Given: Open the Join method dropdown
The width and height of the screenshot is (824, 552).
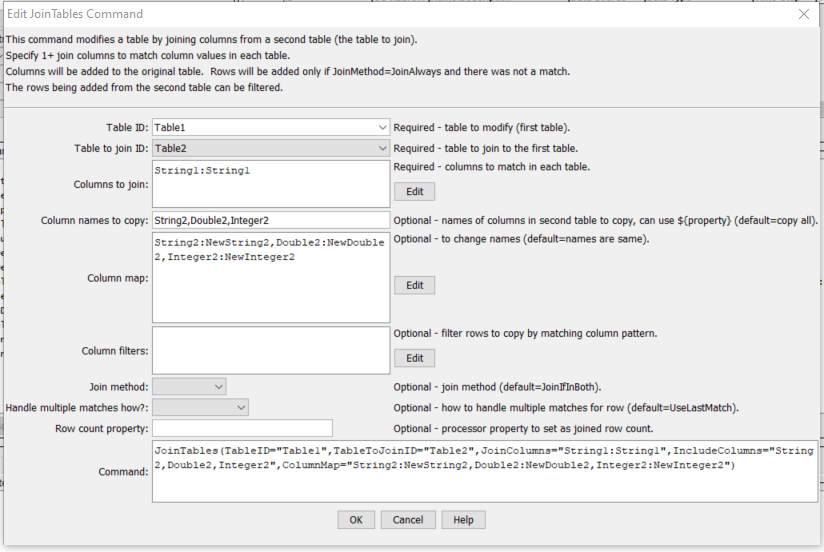Looking at the screenshot, I should click(x=189, y=386).
